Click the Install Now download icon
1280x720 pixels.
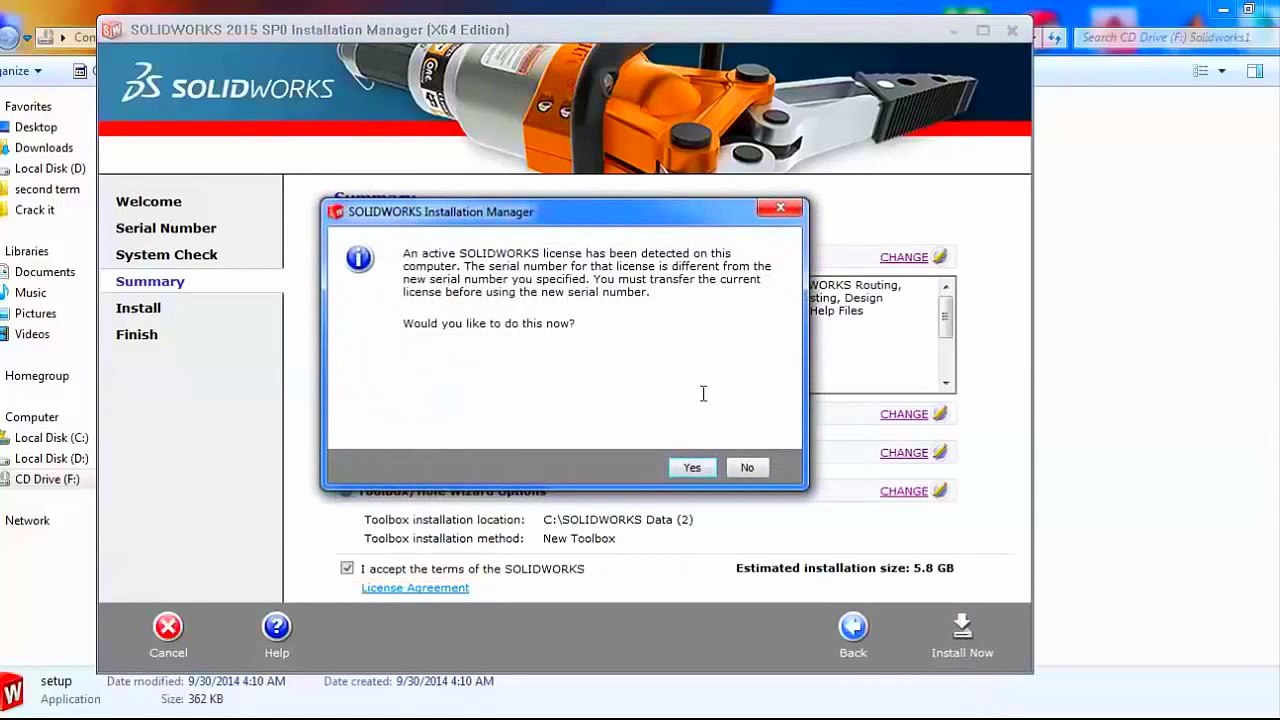coord(962,626)
